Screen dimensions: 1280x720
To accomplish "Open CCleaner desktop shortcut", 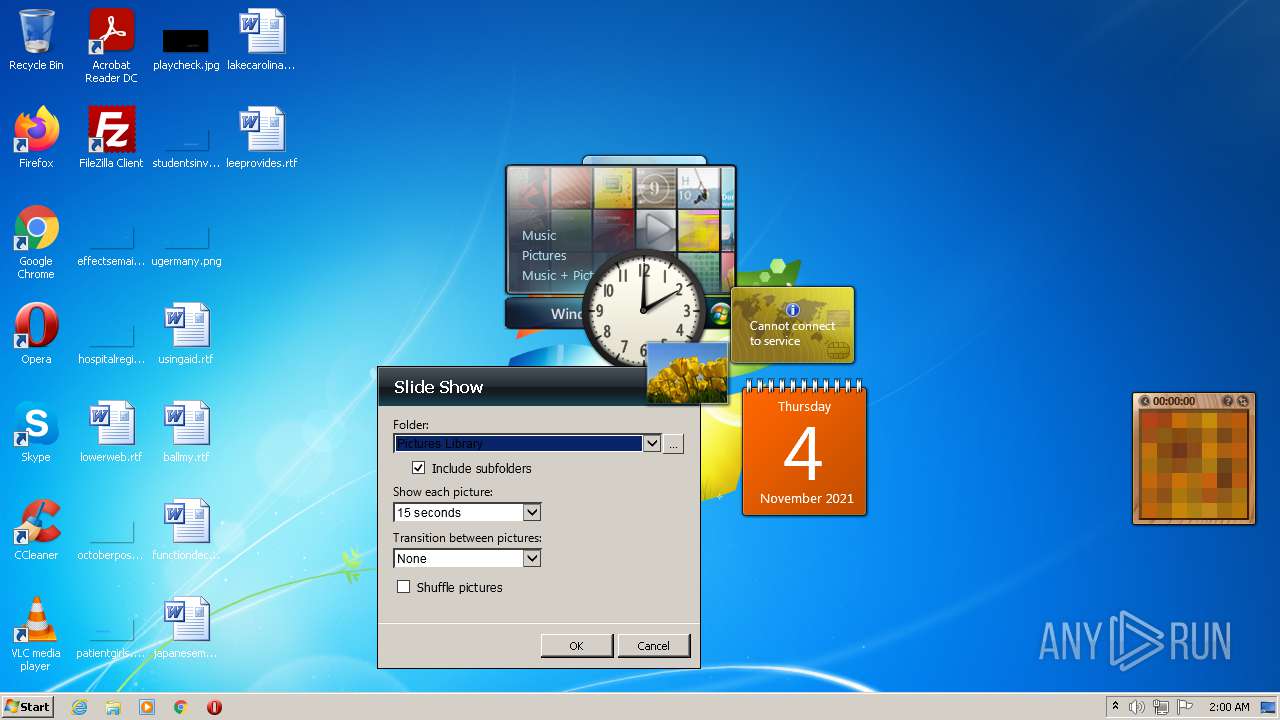I will coord(36,530).
